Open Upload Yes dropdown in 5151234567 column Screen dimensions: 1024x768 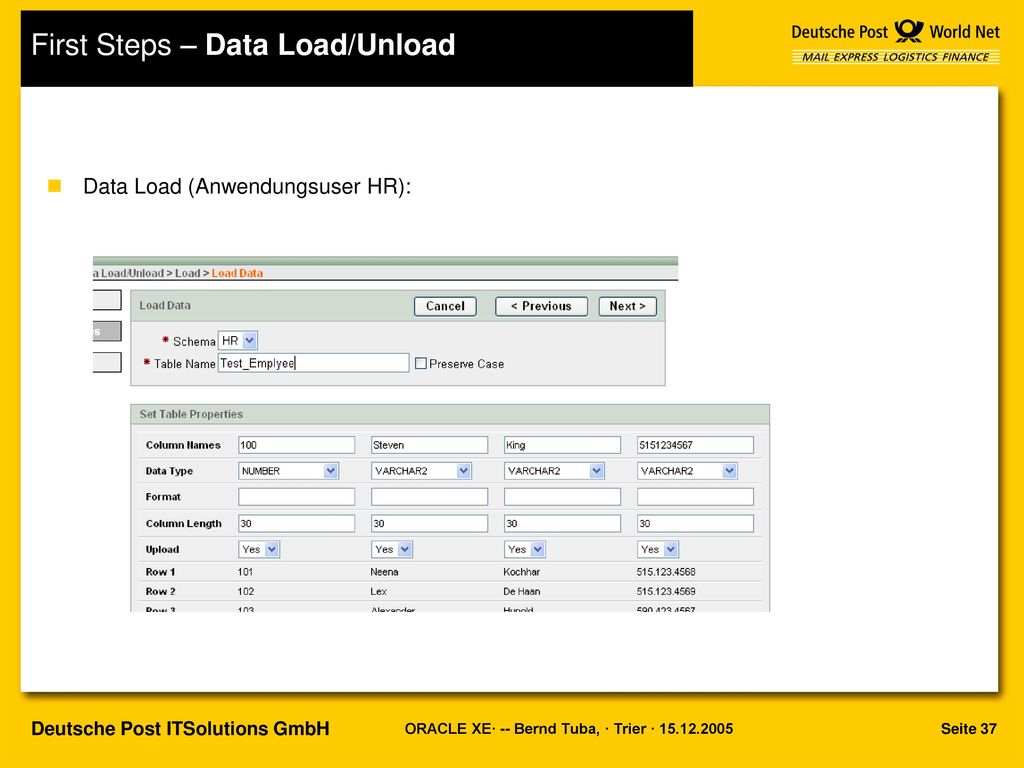tap(658, 549)
